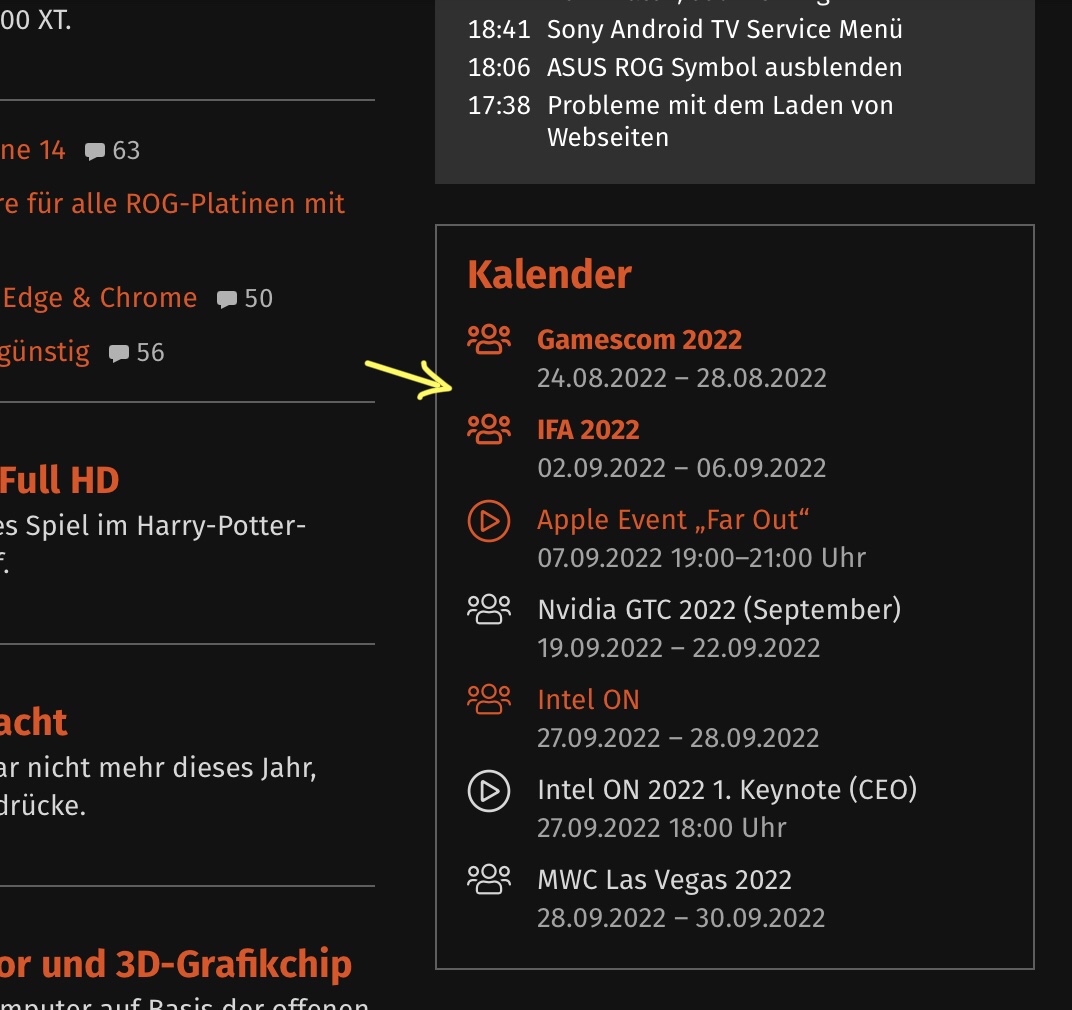This screenshot has height=1010, width=1072.
Task: Click teaser text about Spiel im Harry-Potter
Action: click(x=152, y=544)
